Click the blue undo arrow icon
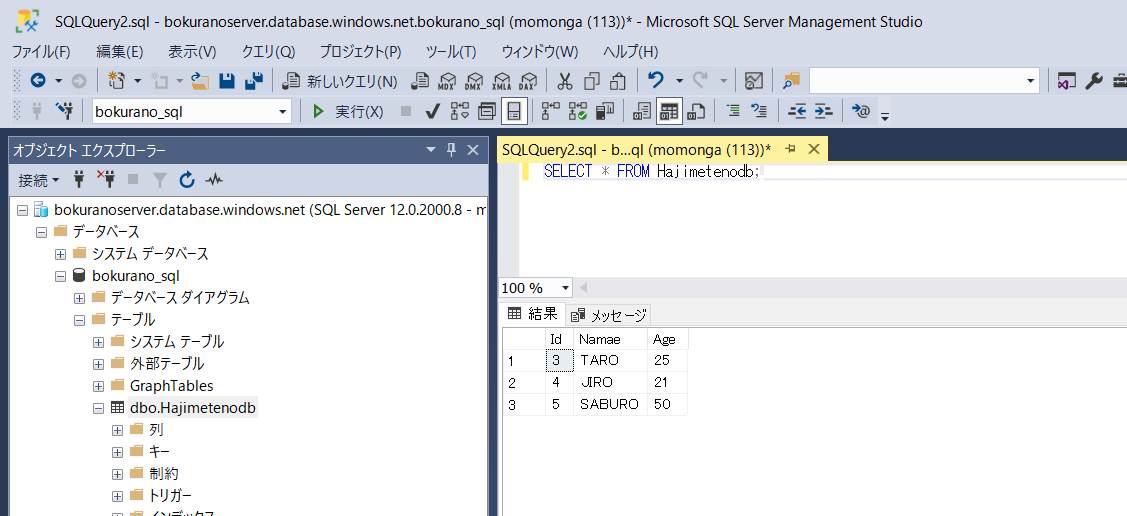The width and height of the screenshot is (1127, 516). [x=655, y=80]
